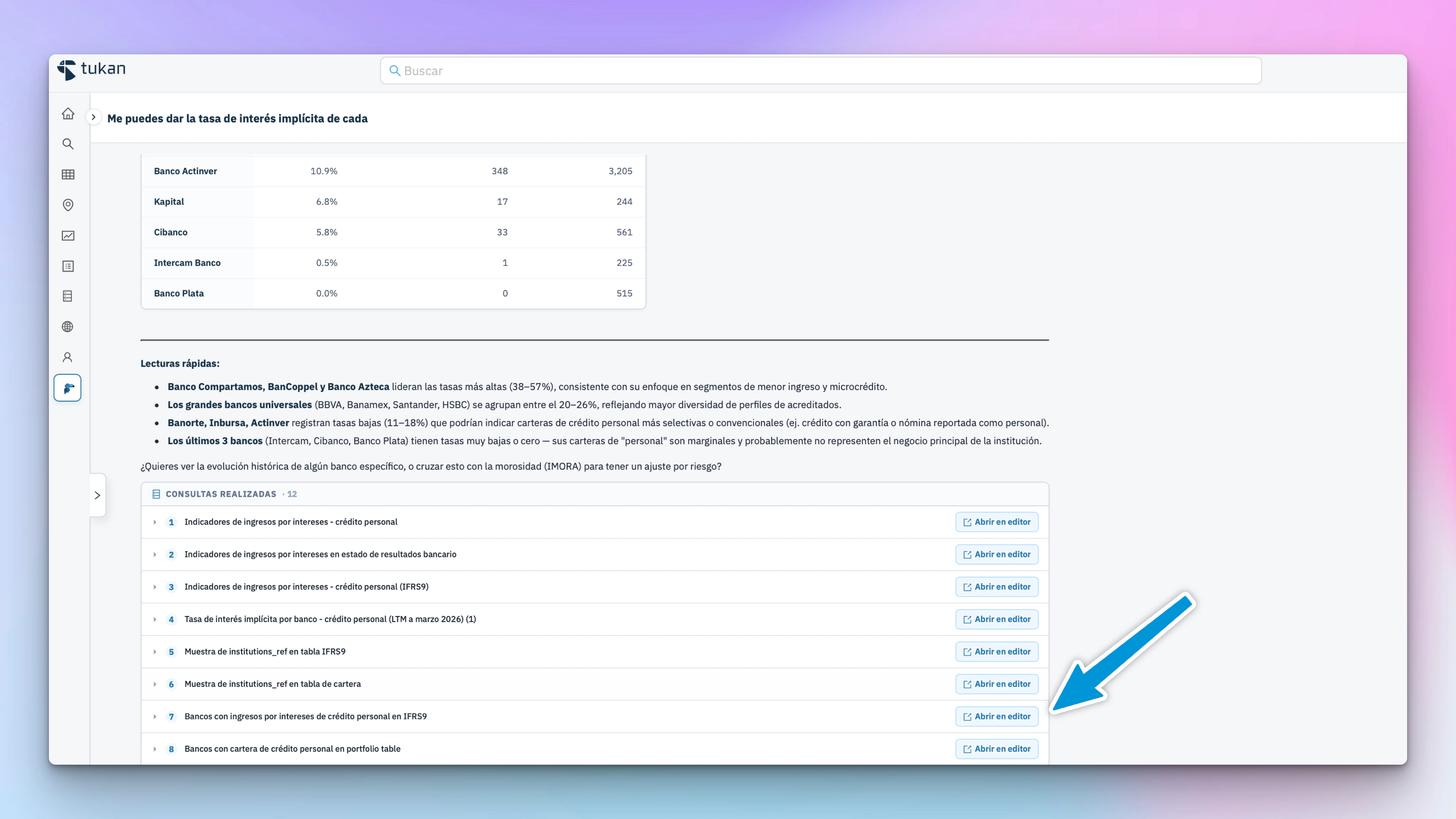The image size is (1456, 819).
Task: Open query 3 in editor
Action: pos(997,587)
